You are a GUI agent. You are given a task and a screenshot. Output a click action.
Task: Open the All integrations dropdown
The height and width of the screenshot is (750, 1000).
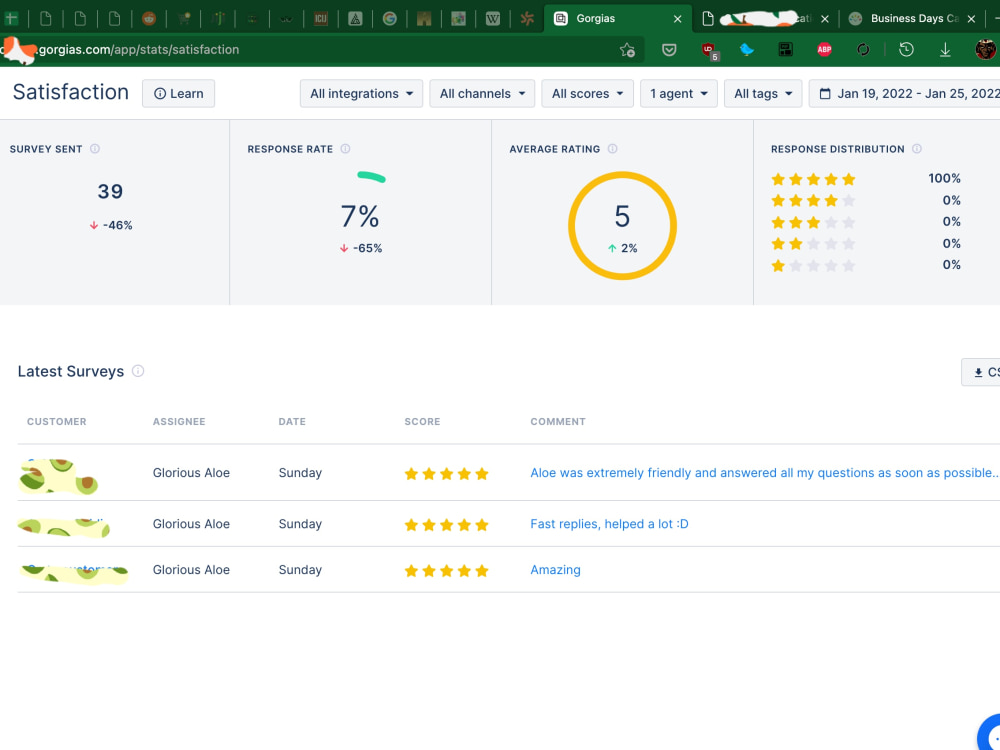(362, 94)
